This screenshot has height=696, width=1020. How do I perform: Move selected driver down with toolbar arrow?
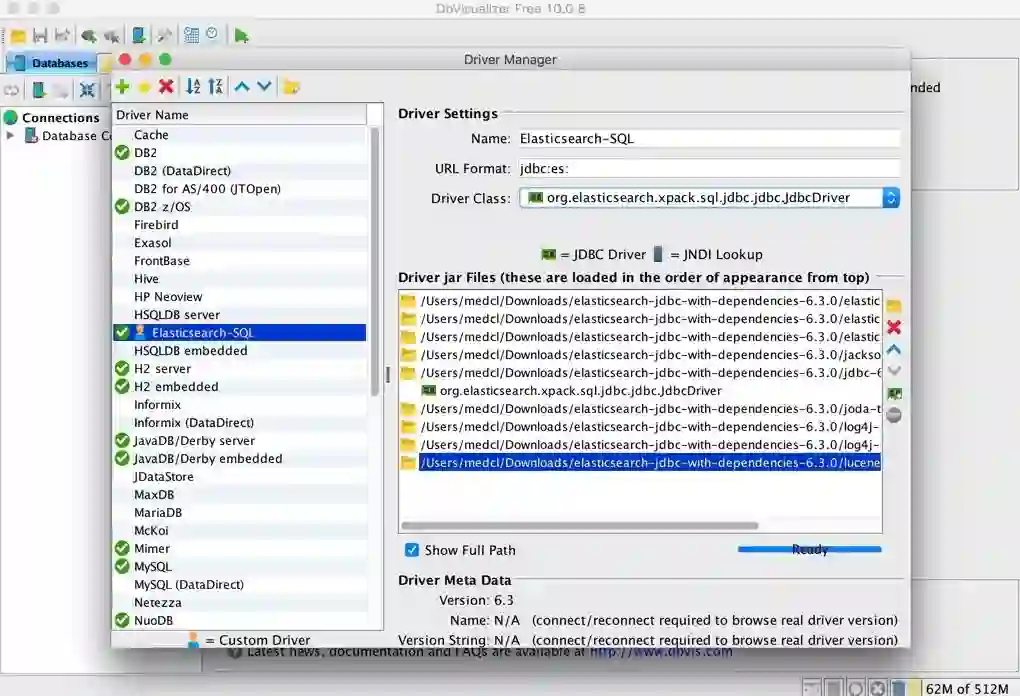point(264,87)
